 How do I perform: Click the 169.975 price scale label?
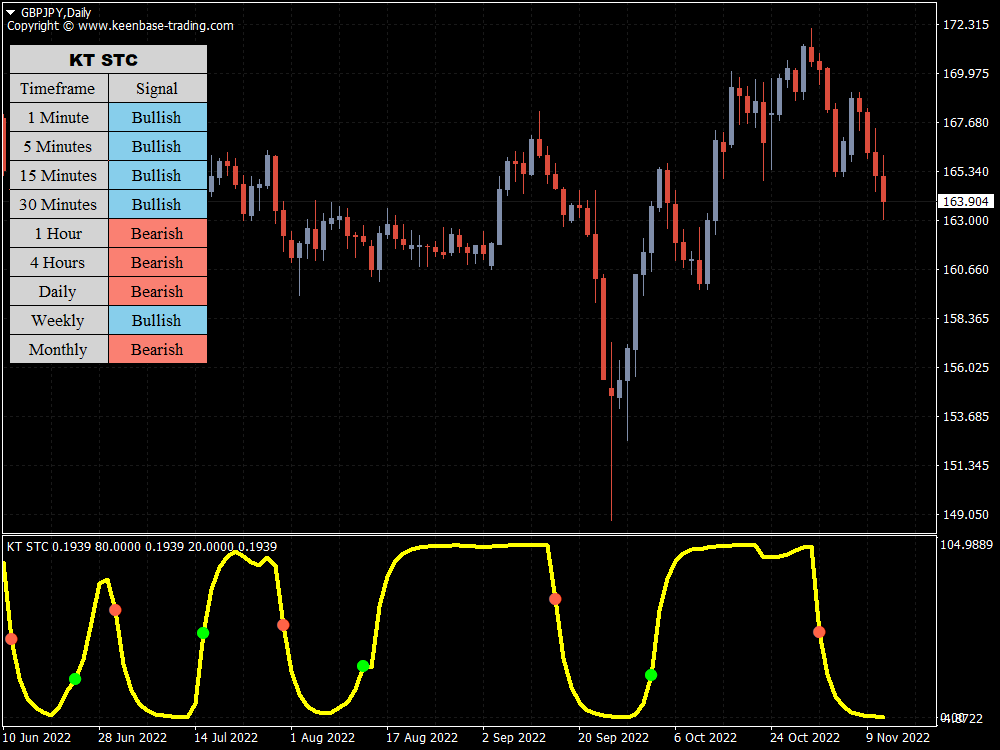[966, 74]
